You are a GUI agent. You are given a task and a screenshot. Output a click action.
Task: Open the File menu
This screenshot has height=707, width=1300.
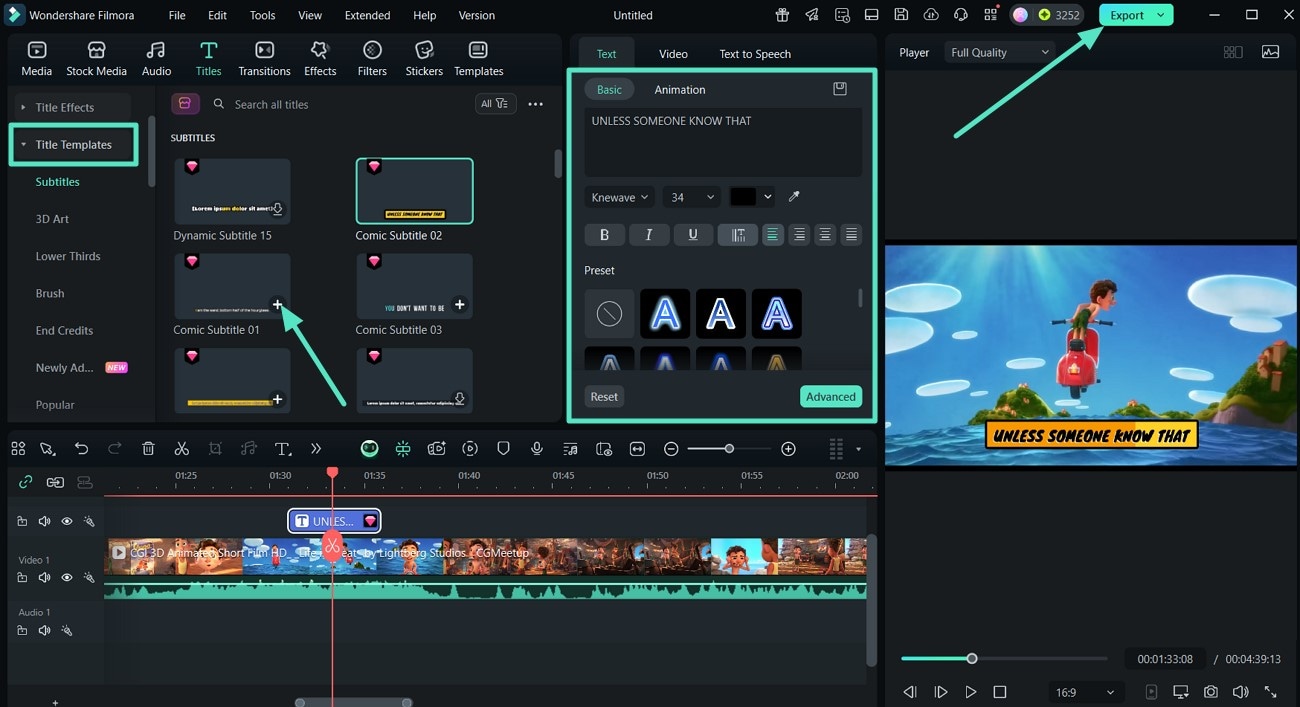click(177, 15)
